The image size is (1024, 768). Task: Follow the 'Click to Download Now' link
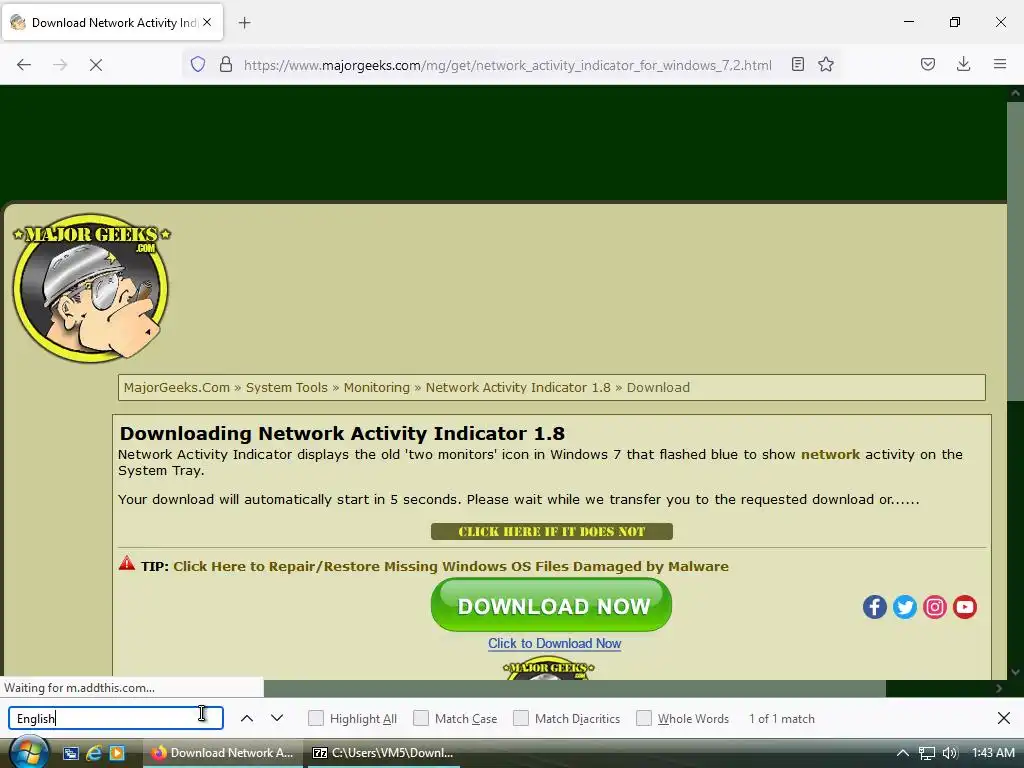coord(554,643)
